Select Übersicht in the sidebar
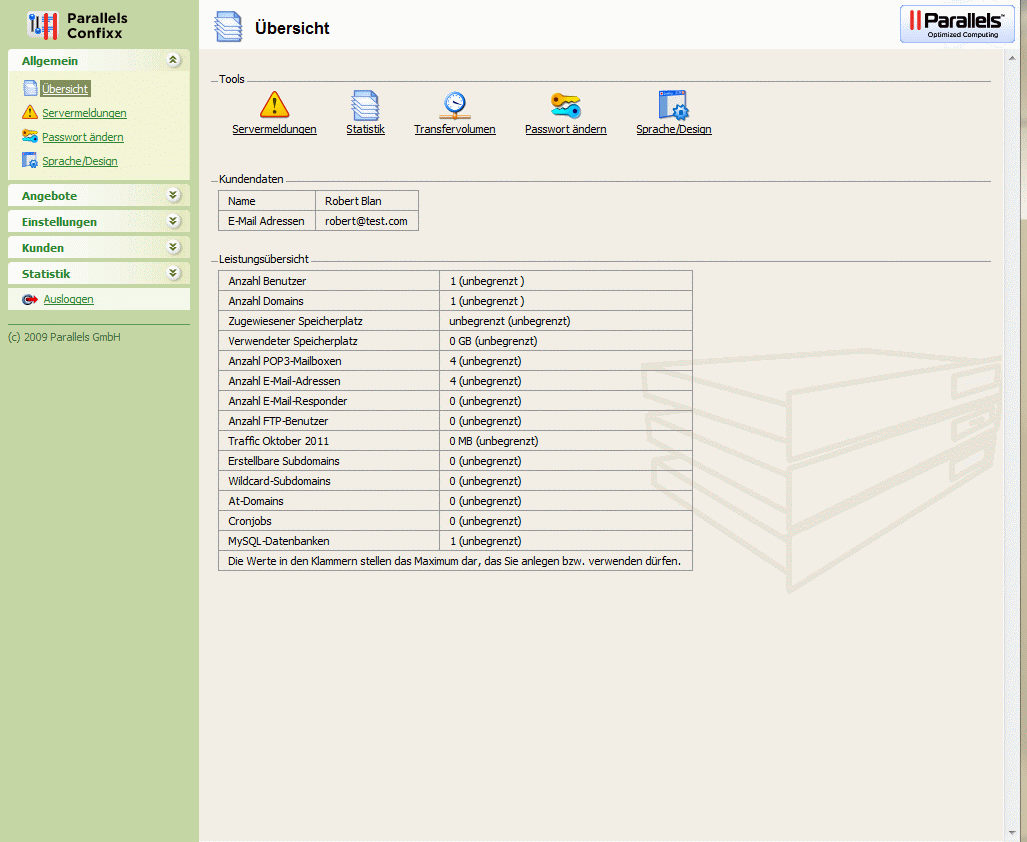Screen dimensions: 1027x842 tap(65, 89)
